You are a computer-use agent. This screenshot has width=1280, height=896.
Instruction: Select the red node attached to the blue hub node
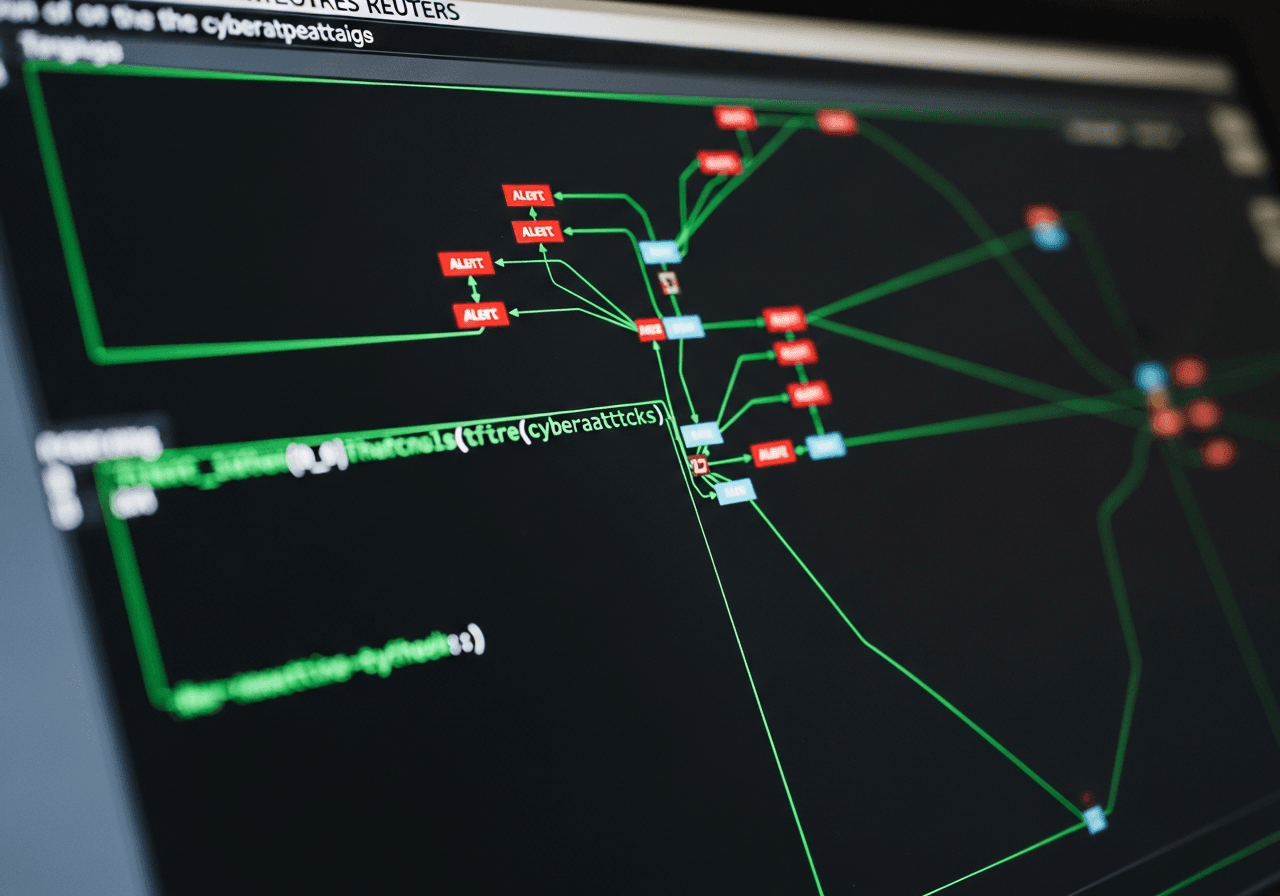(650, 329)
